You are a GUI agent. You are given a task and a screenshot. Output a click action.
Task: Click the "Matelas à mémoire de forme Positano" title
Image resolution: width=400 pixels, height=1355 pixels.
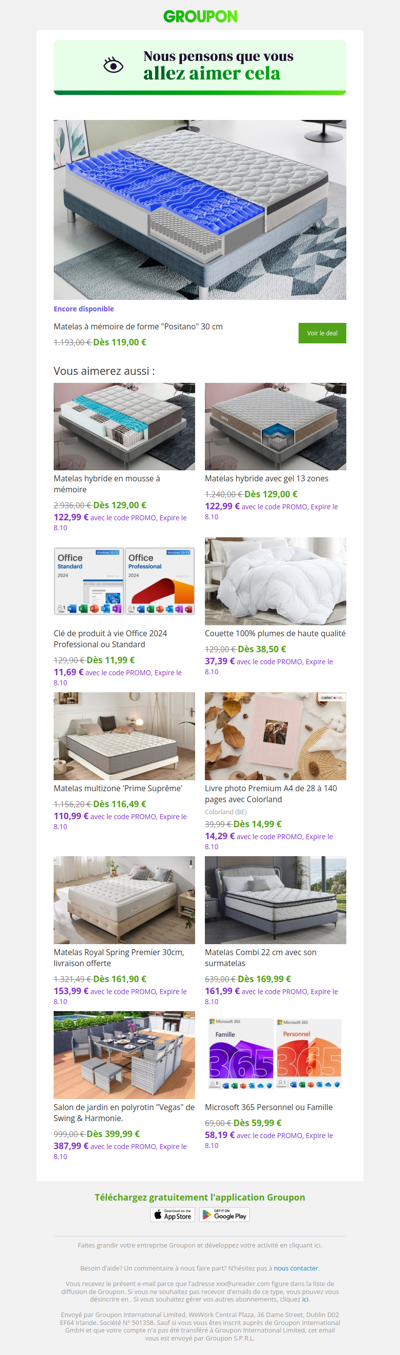coord(138,326)
